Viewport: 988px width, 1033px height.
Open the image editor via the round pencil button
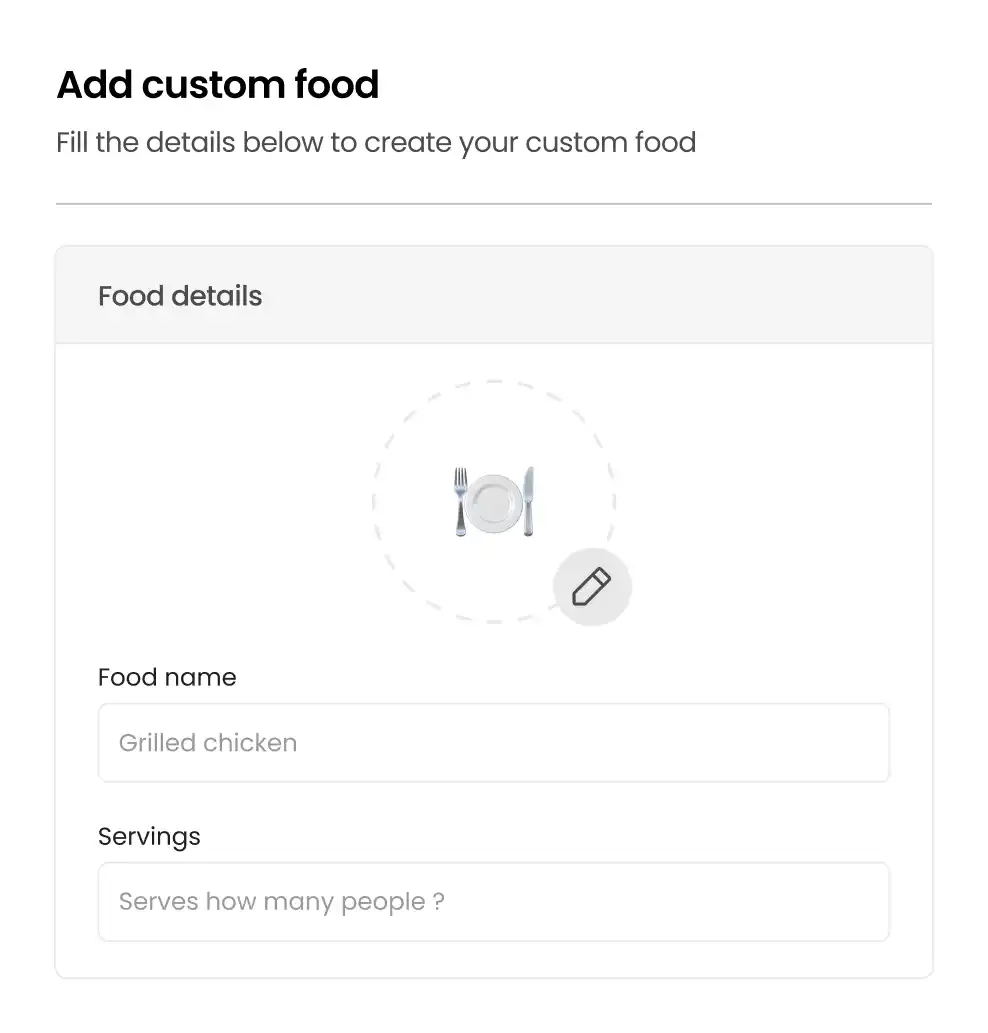click(592, 587)
